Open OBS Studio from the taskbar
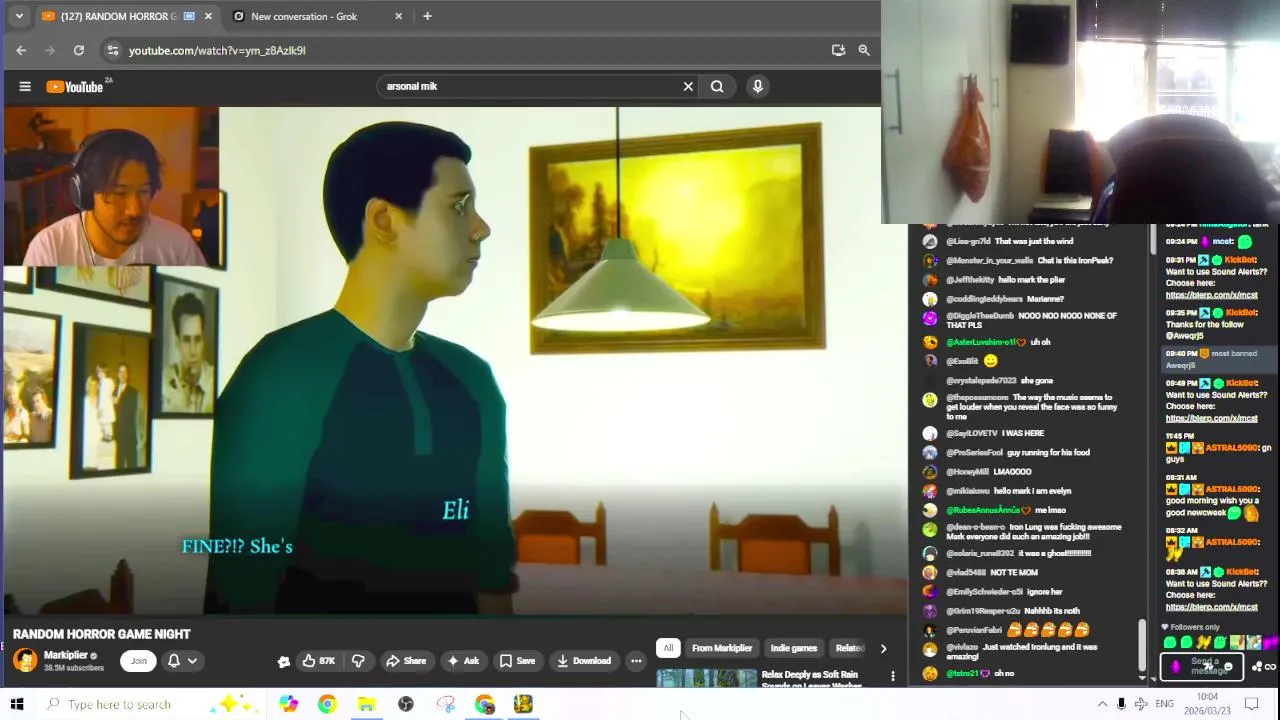Viewport: 1280px width, 720px height. [x=406, y=704]
